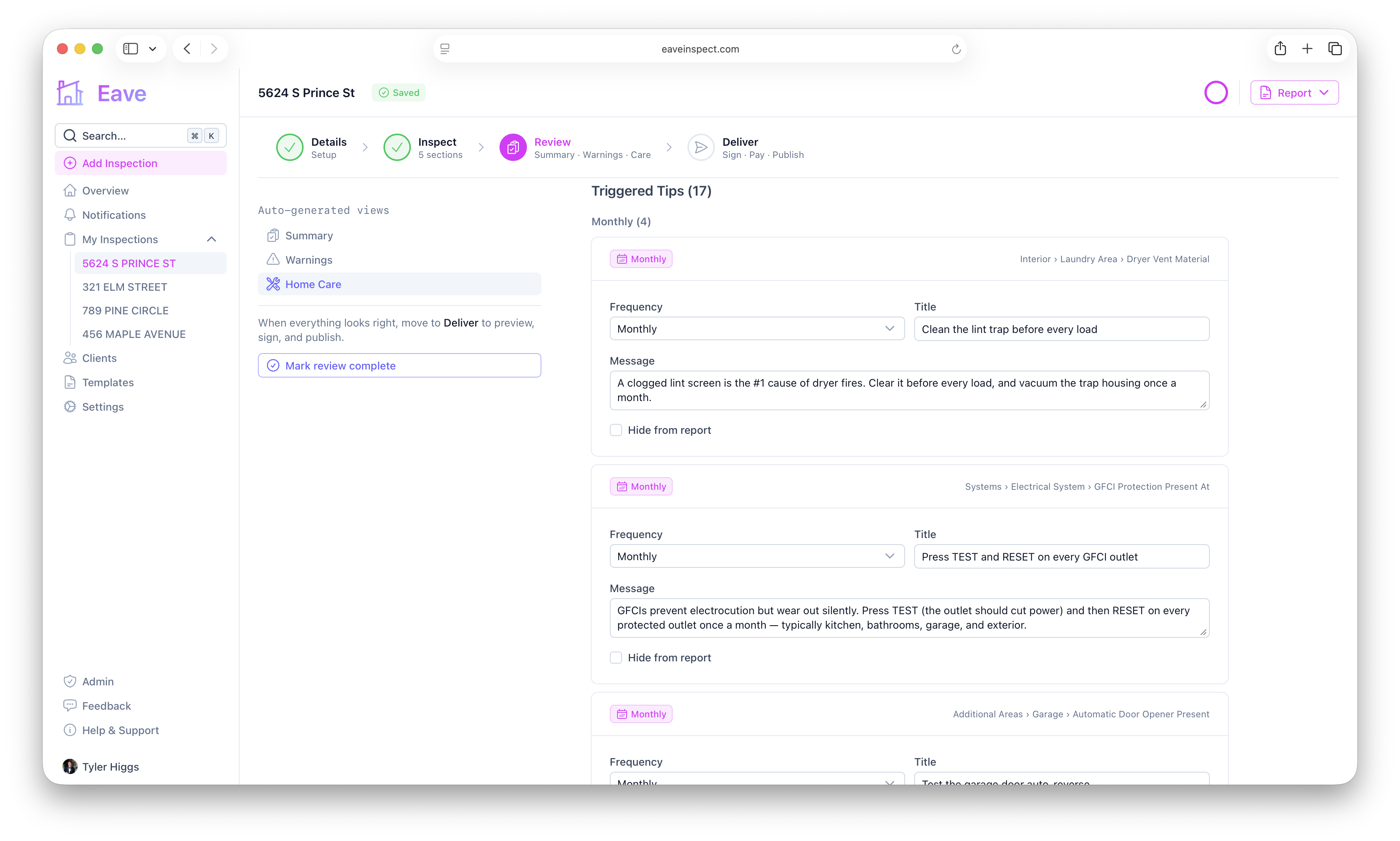Click the Summary clipboard icon

tap(273, 235)
